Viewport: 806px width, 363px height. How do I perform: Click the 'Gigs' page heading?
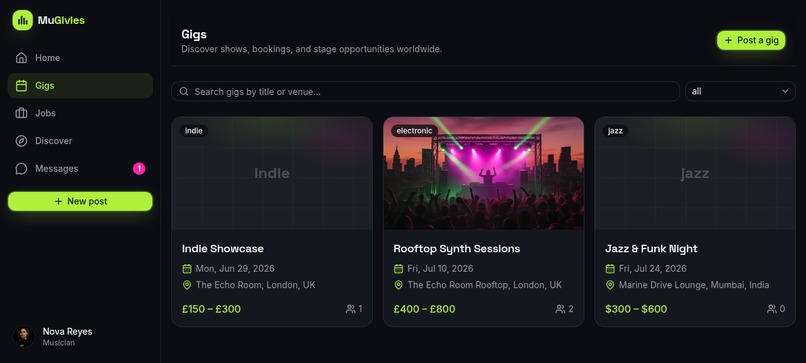click(x=194, y=34)
